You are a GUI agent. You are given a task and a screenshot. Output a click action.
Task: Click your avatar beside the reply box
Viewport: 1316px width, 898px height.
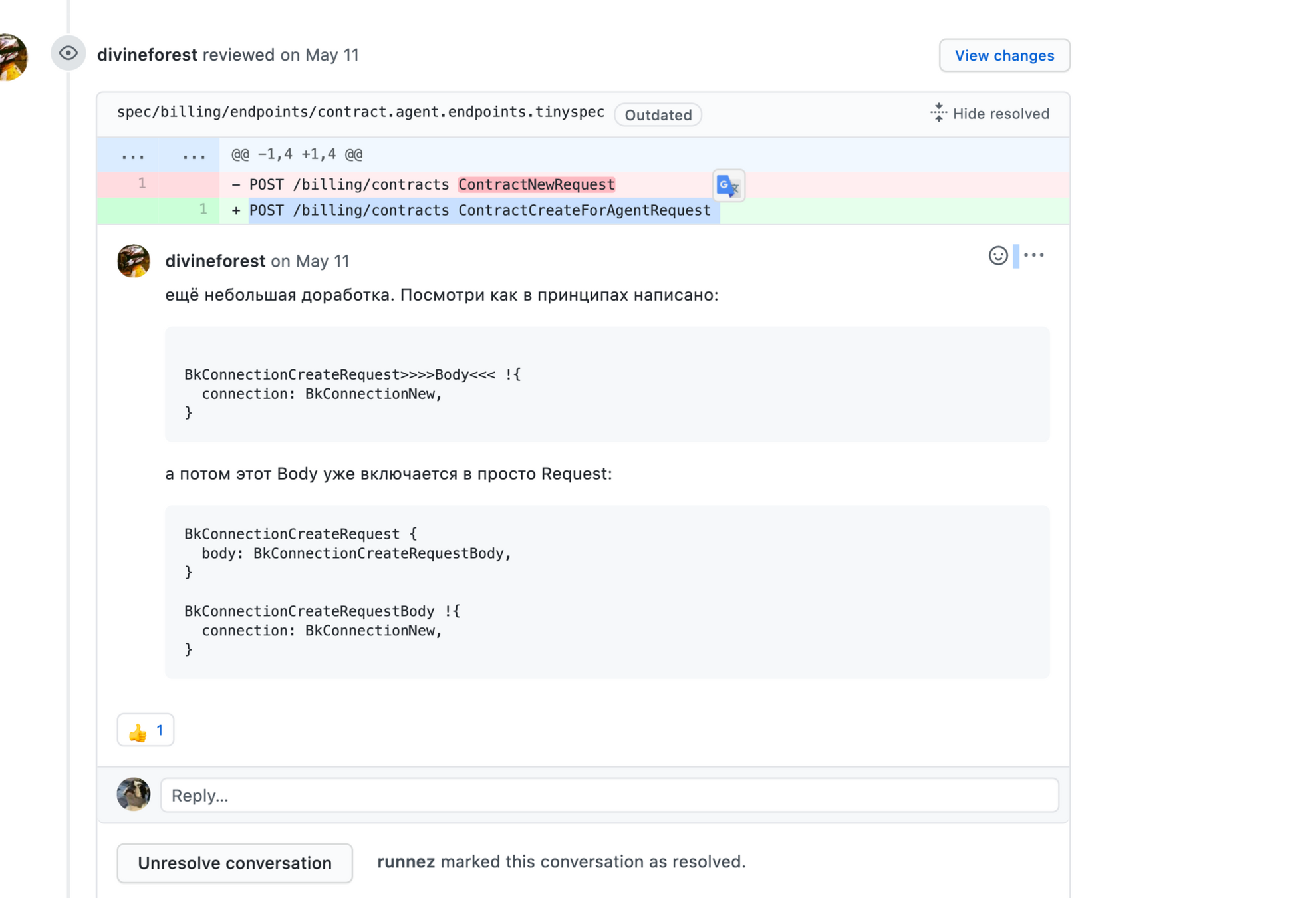pyautogui.click(x=134, y=794)
